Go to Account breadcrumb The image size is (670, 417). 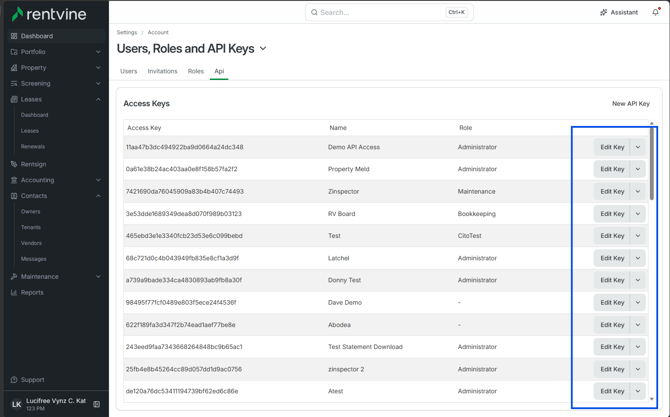158,32
